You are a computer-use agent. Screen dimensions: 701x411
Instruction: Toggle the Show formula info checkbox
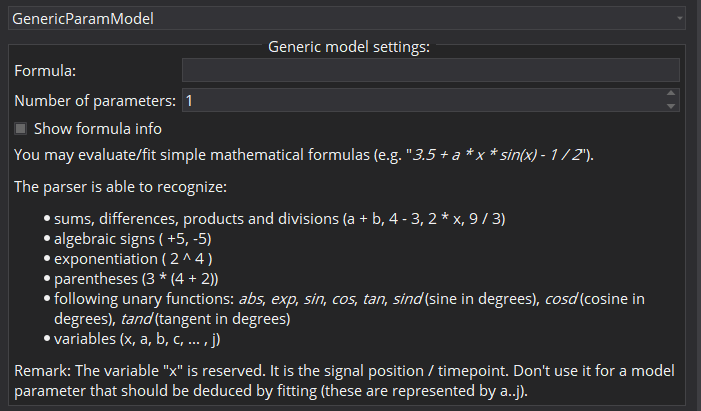[x=21, y=129]
